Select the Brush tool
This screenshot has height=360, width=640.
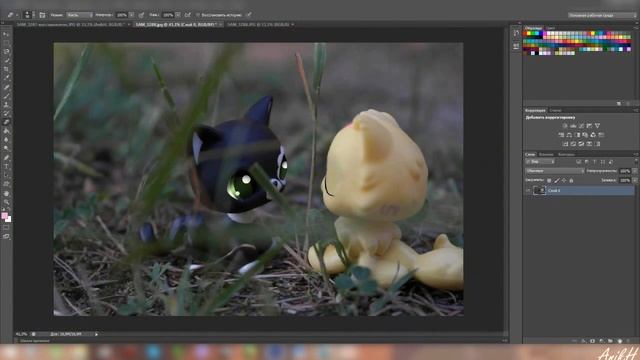(6, 96)
